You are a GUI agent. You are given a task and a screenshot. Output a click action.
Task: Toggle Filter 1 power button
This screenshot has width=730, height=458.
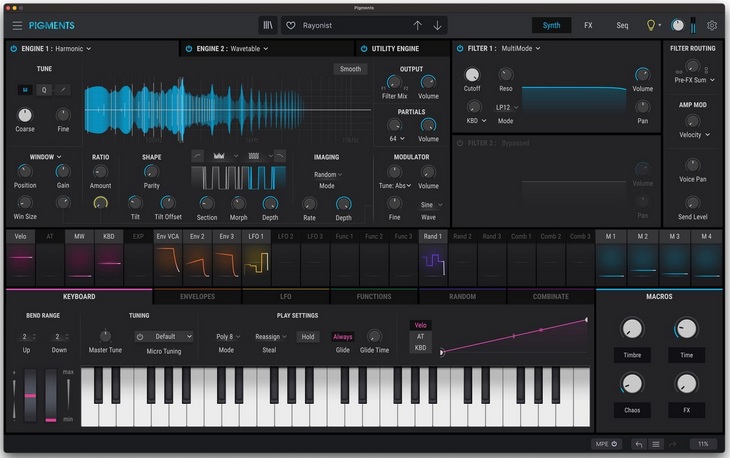(460, 48)
